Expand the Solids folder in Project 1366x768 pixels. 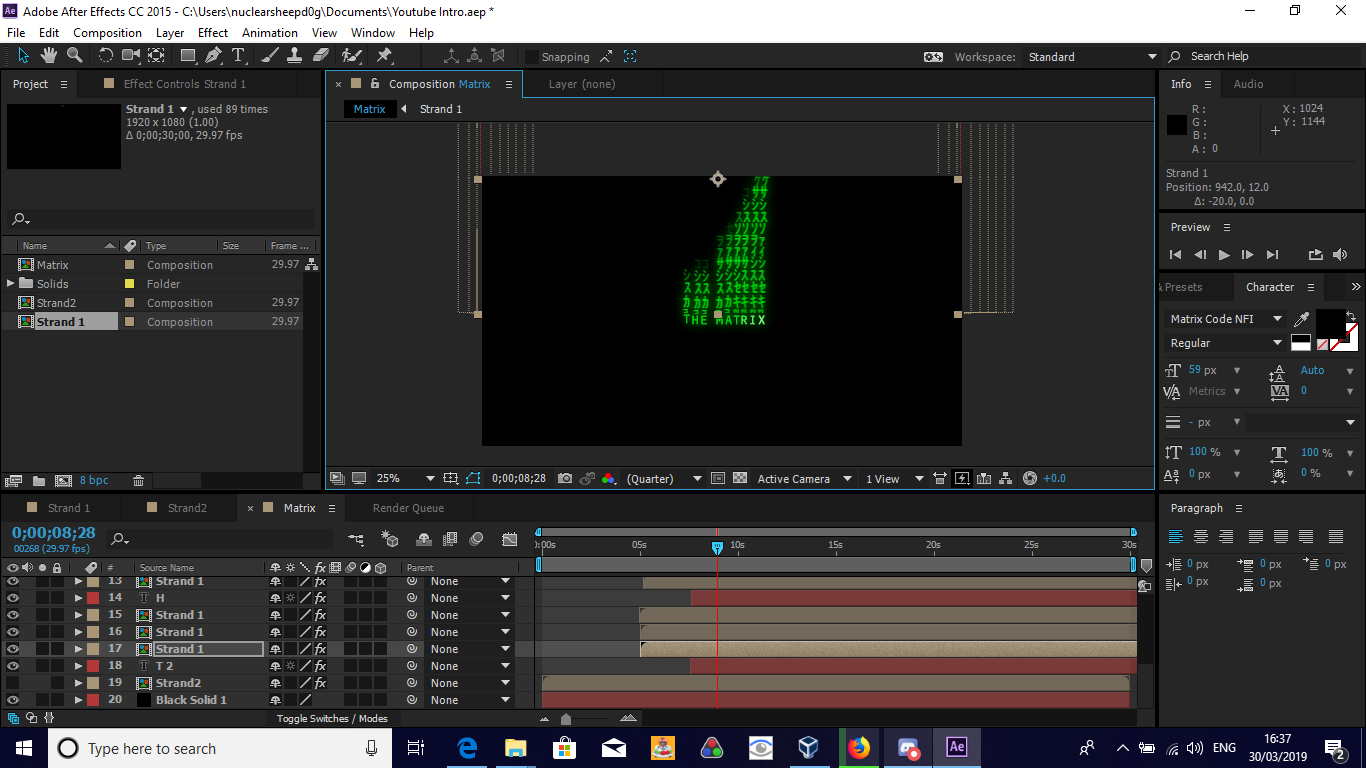tap(11, 284)
